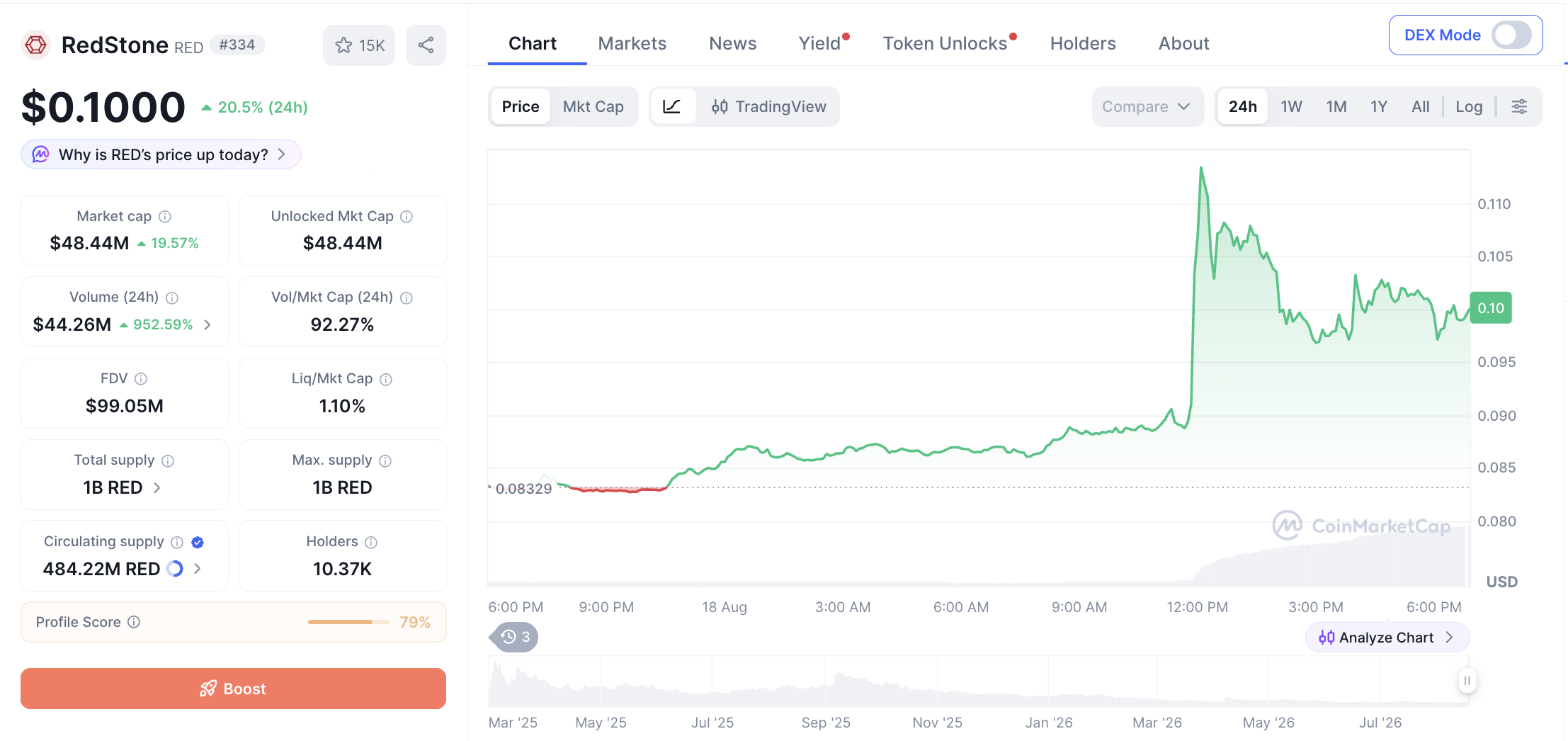Screen dimensions: 1568x741
Task: Add RedStone to watchlist with star icon
Action: (x=360, y=45)
